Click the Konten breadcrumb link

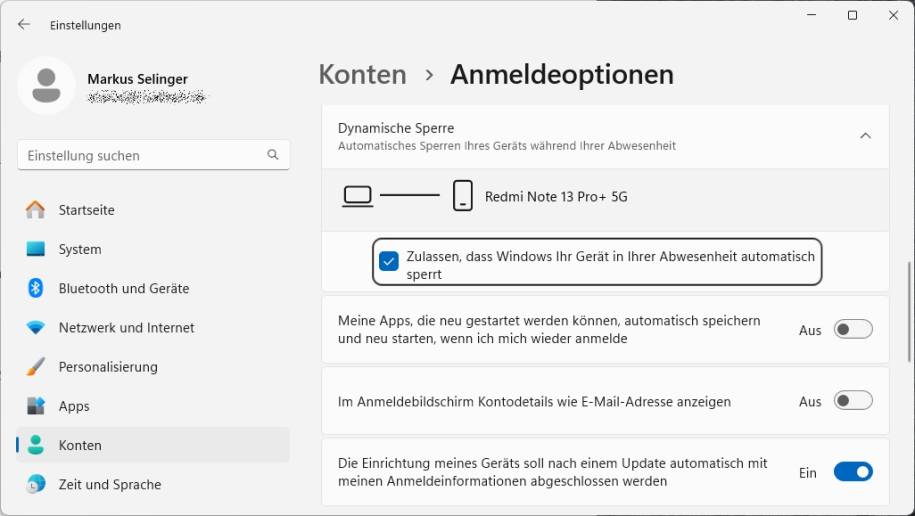pos(362,75)
